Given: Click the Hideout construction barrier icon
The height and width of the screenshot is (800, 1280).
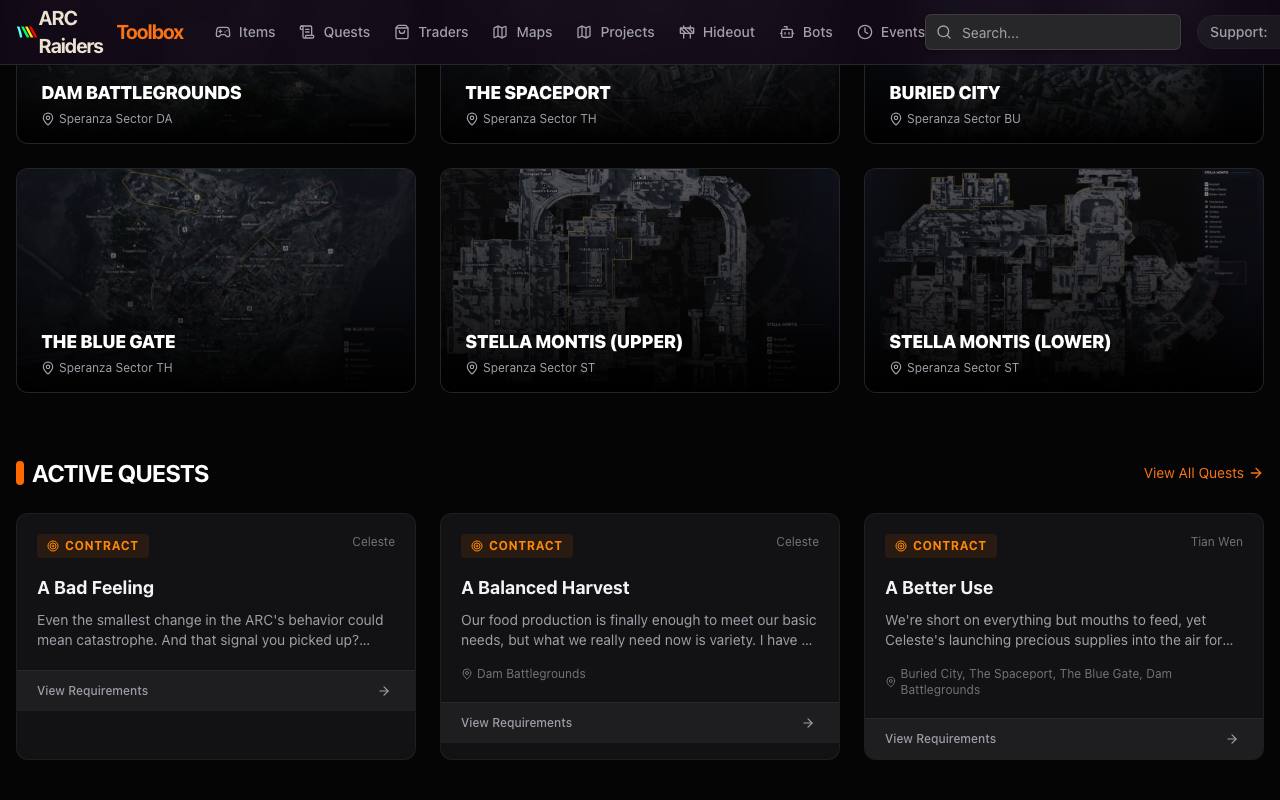Looking at the screenshot, I should [x=687, y=32].
